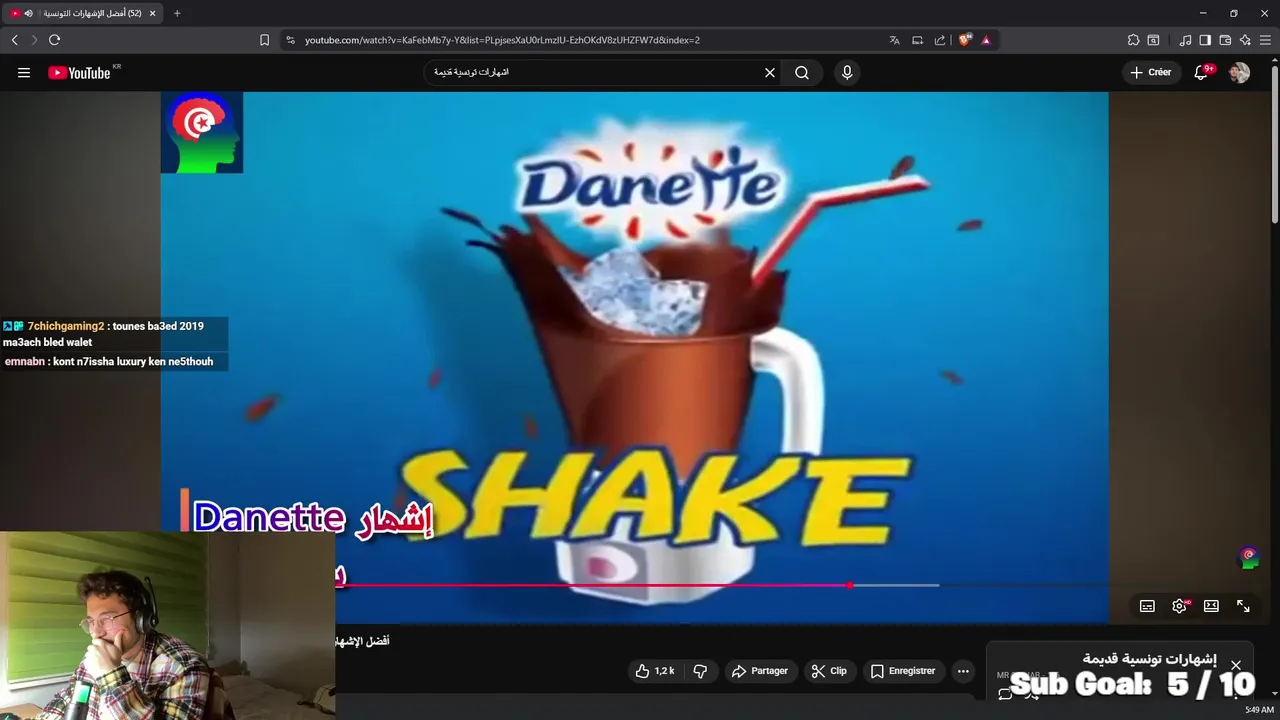Toggle theater mode in the player
Viewport: 1280px width, 720px height.
[x=1211, y=606]
